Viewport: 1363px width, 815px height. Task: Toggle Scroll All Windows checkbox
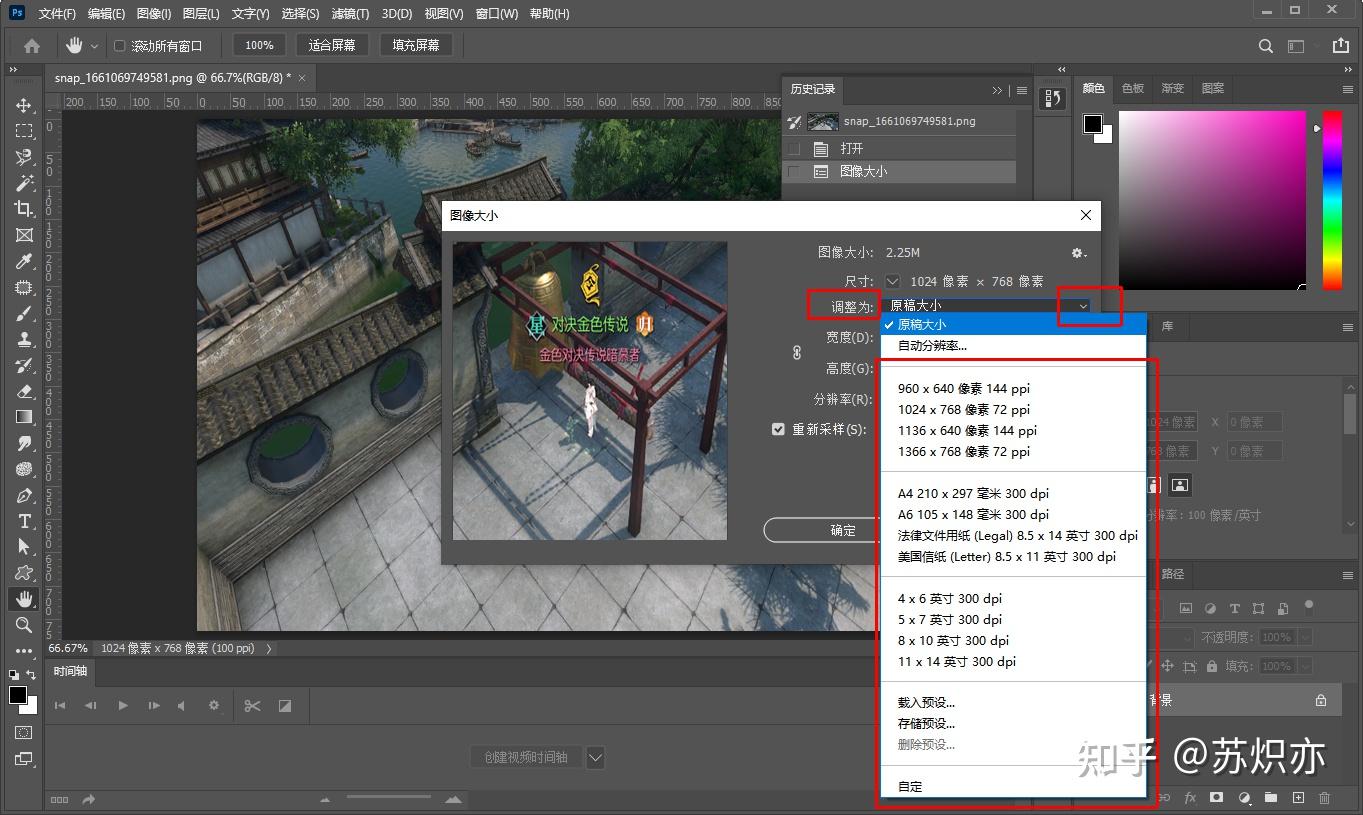pos(120,46)
